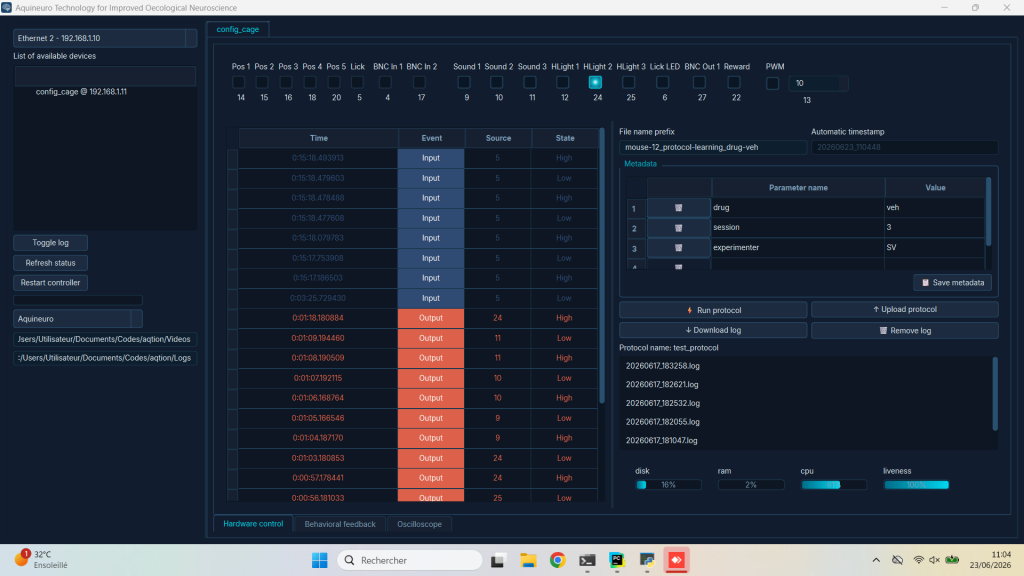
Task: Click the Run protocol button
Action: pos(712,310)
